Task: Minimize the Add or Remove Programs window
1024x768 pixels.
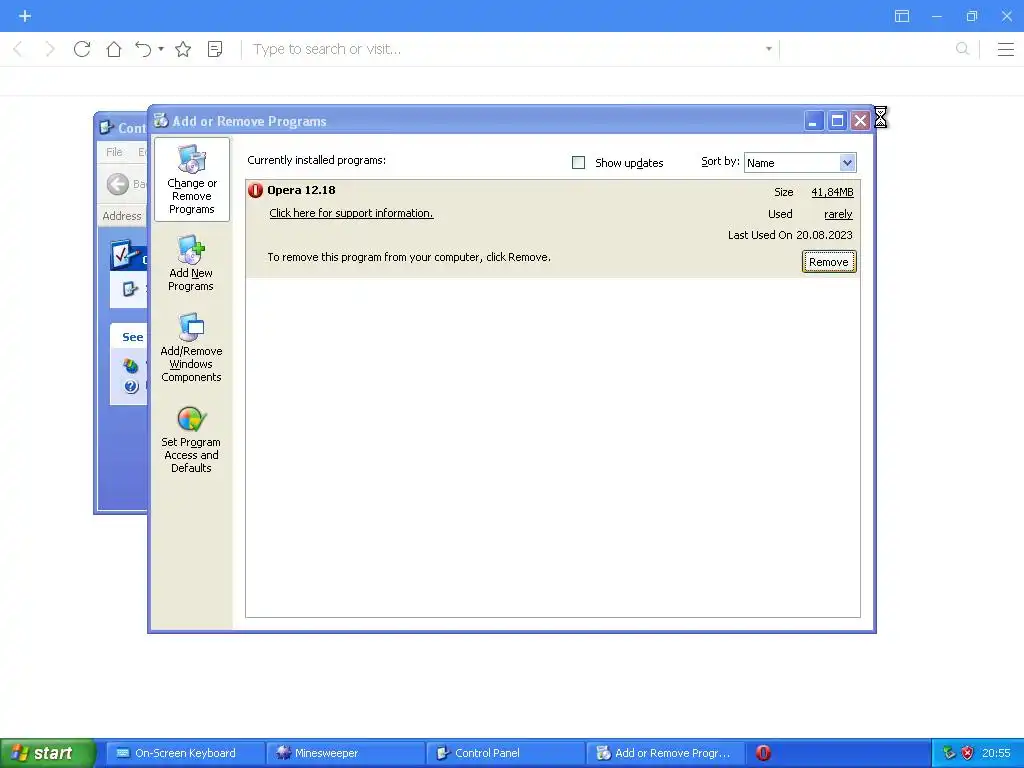Action: click(x=814, y=120)
